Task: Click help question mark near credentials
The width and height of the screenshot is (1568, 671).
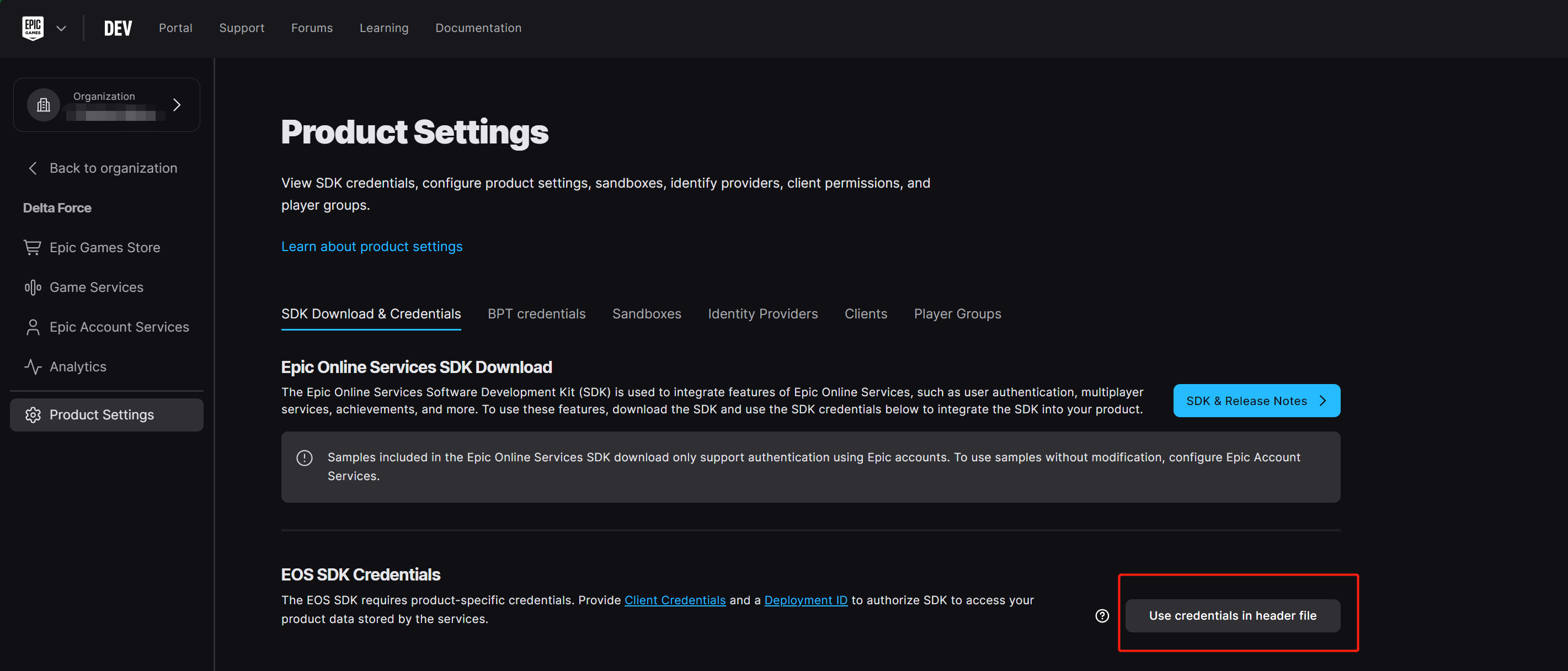Action: point(1102,616)
